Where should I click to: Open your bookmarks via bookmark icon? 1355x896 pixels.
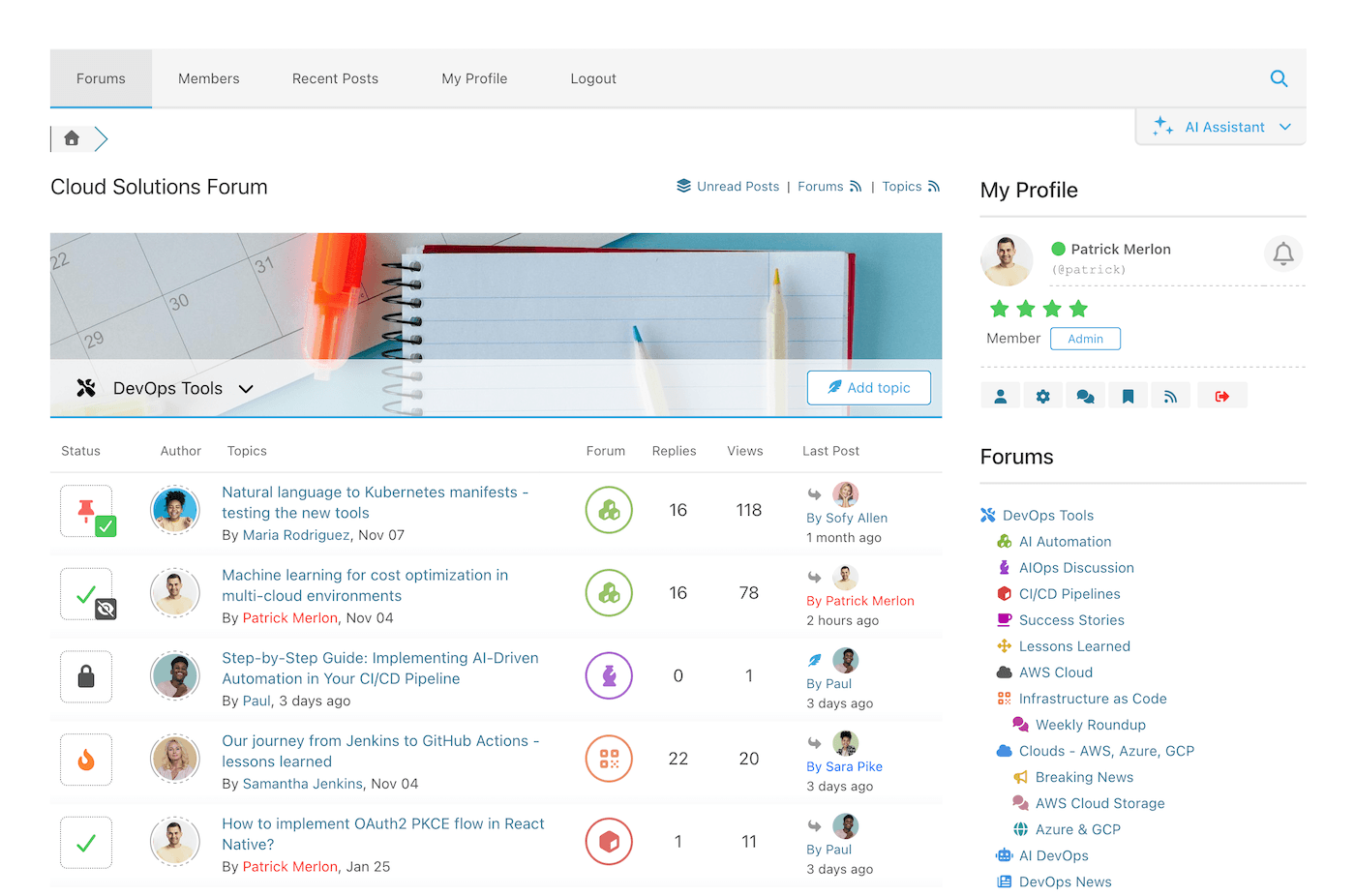point(1128,395)
